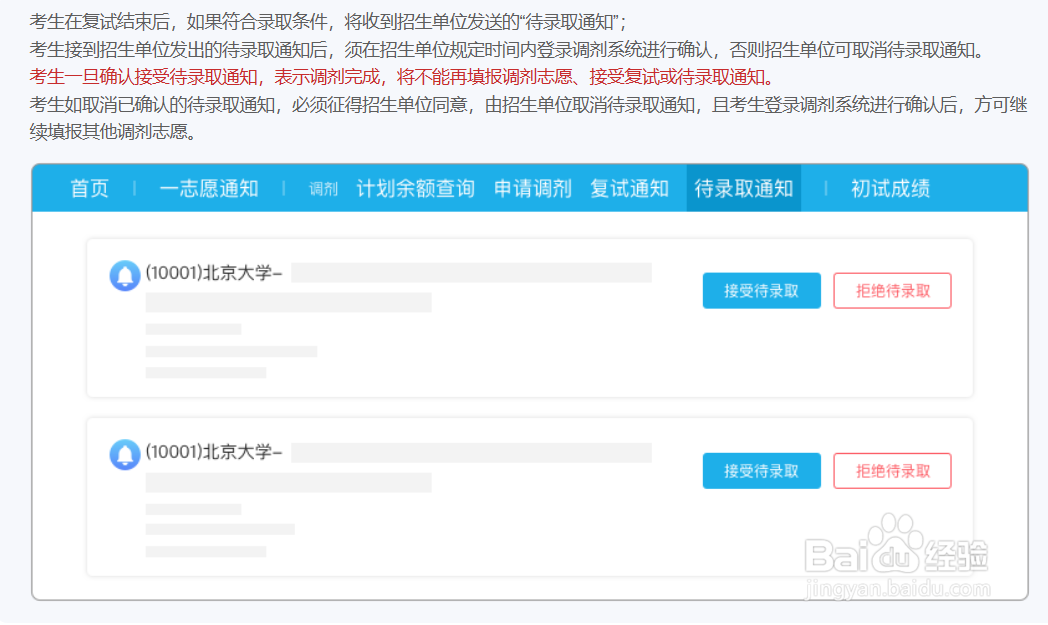
Task: Switch to the 申请调剂 tab
Action: 532,188
